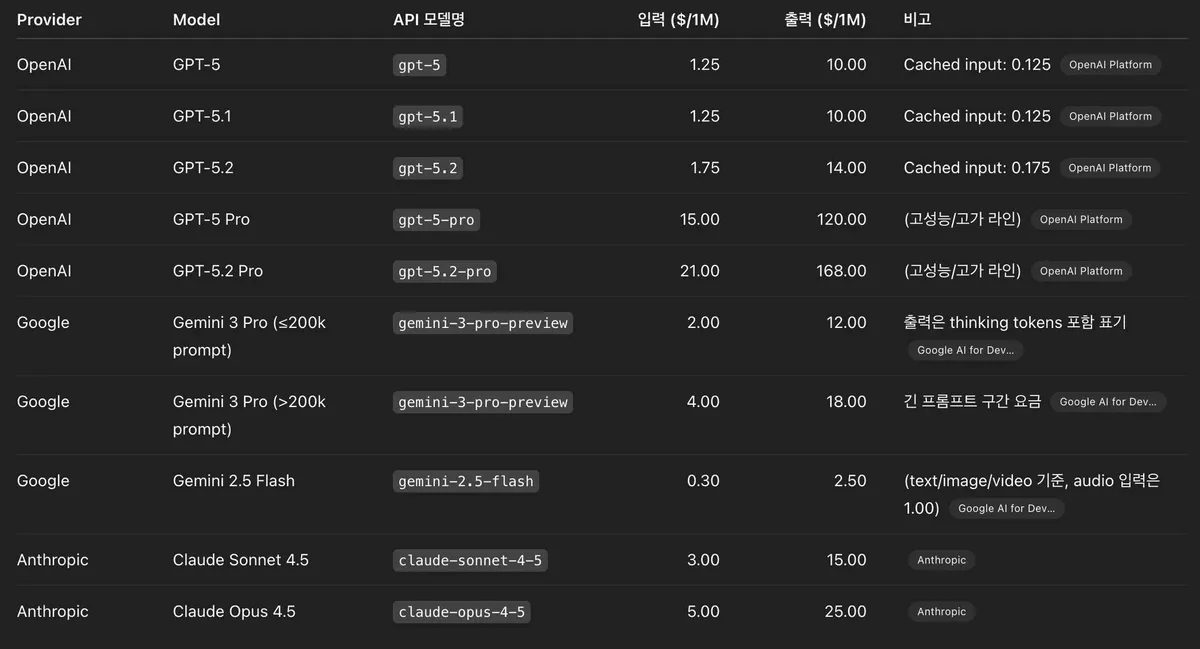The height and width of the screenshot is (649, 1200).
Task: Click the GPT-5.1 model name cell
Action: point(202,116)
